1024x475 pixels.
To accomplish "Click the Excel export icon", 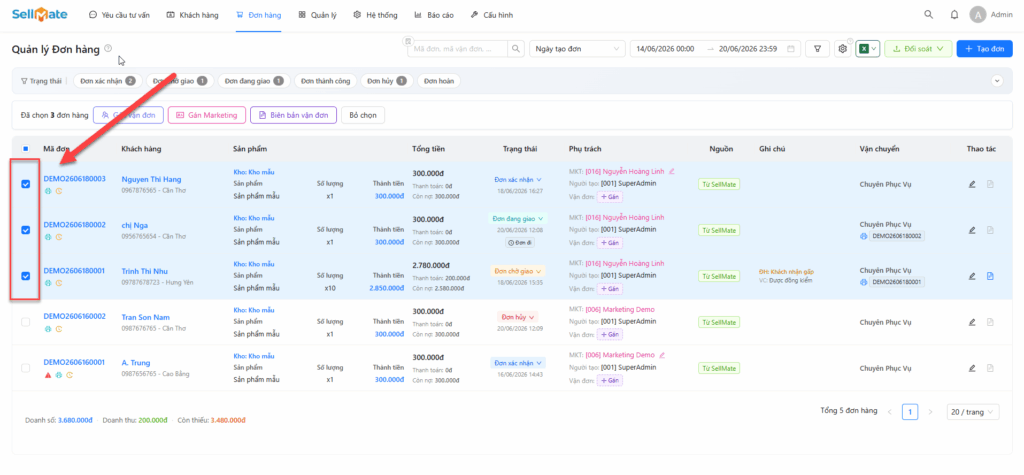I will [864, 49].
